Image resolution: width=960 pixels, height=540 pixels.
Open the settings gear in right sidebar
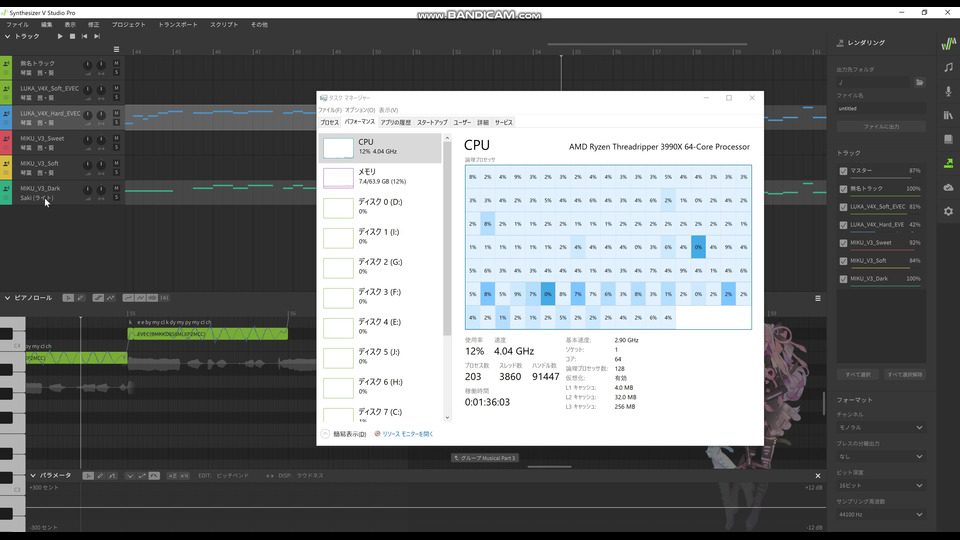click(x=948, y=211)
